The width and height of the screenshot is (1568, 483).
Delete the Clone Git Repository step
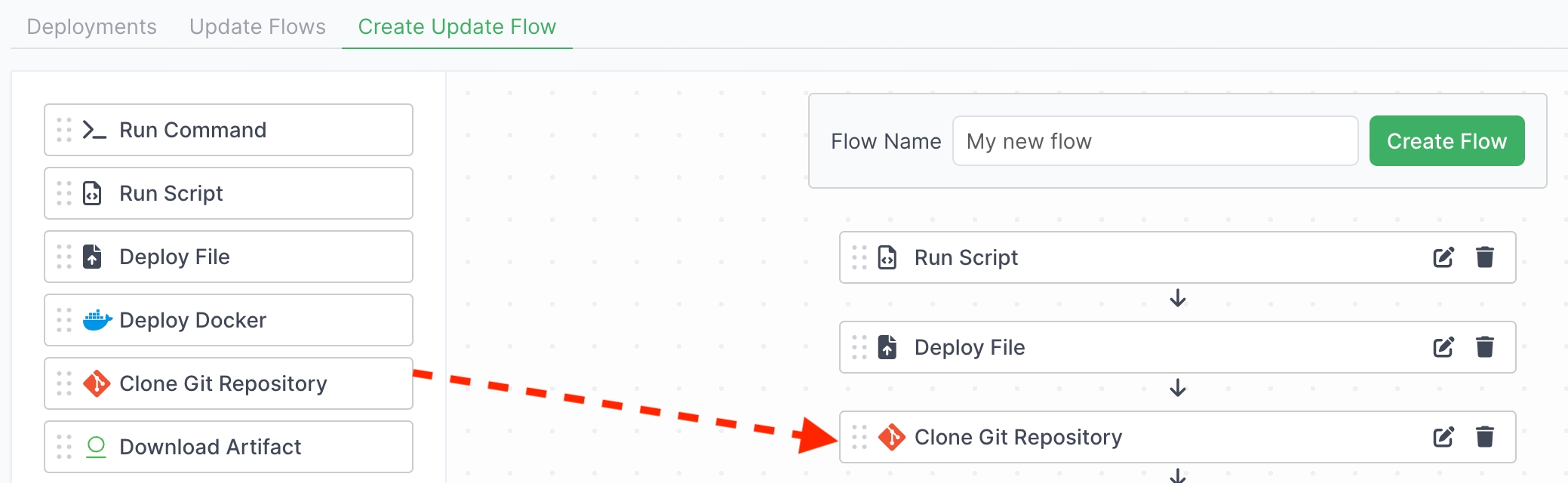[1484, 437]
